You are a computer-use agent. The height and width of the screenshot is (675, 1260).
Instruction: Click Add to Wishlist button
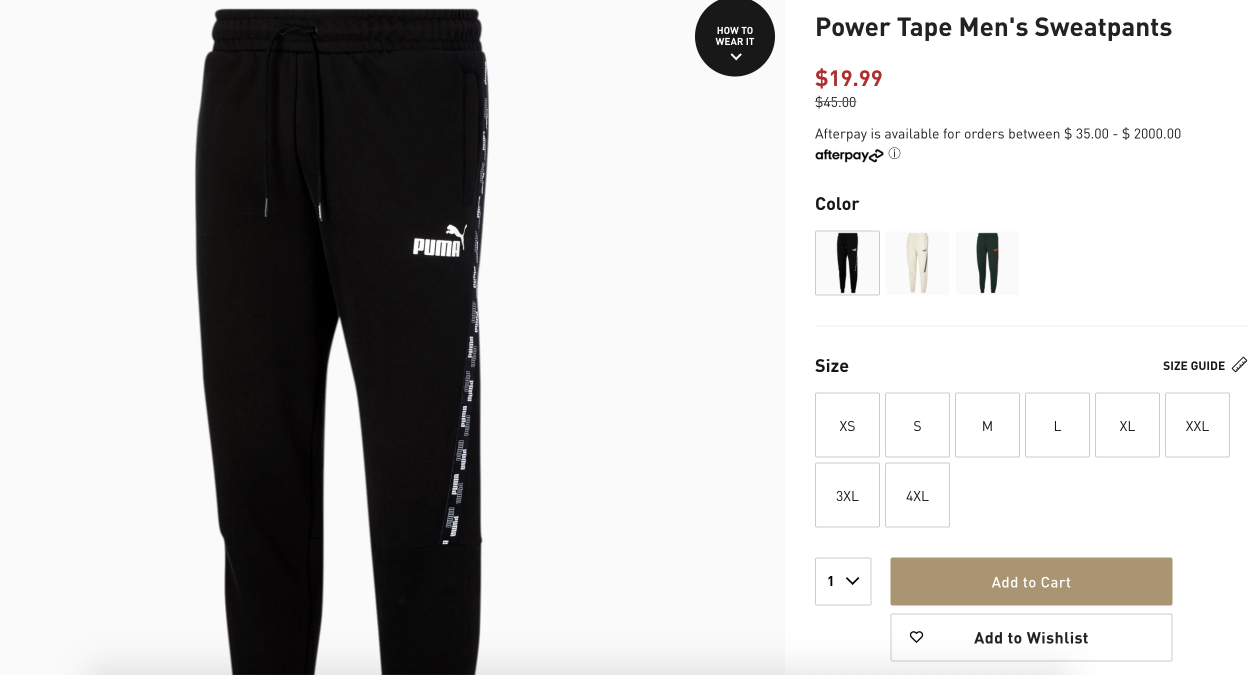tap(1031, 637)
